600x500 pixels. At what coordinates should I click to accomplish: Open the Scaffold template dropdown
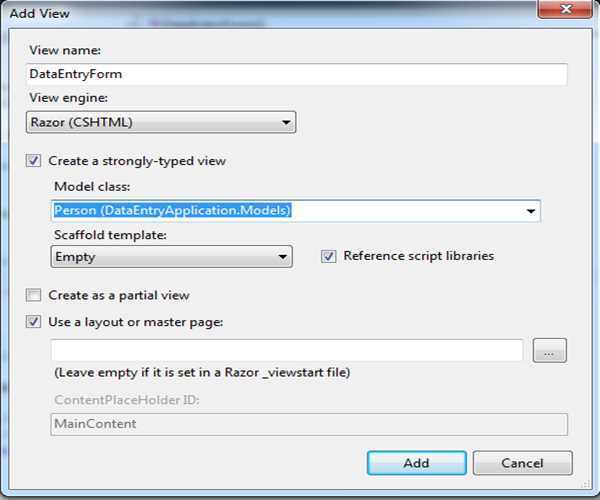[x=172, y=257]
